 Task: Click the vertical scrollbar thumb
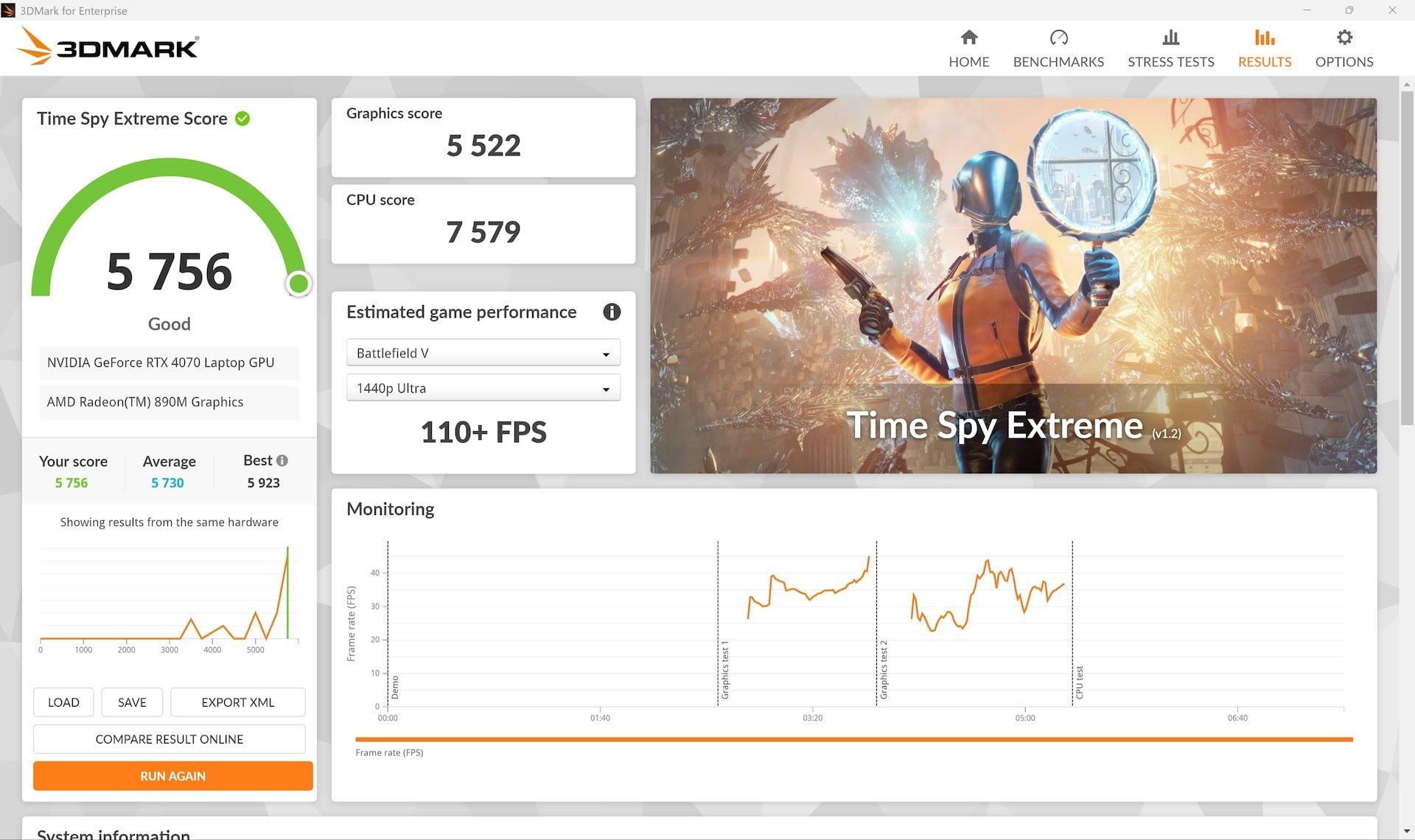[1406, 258]
